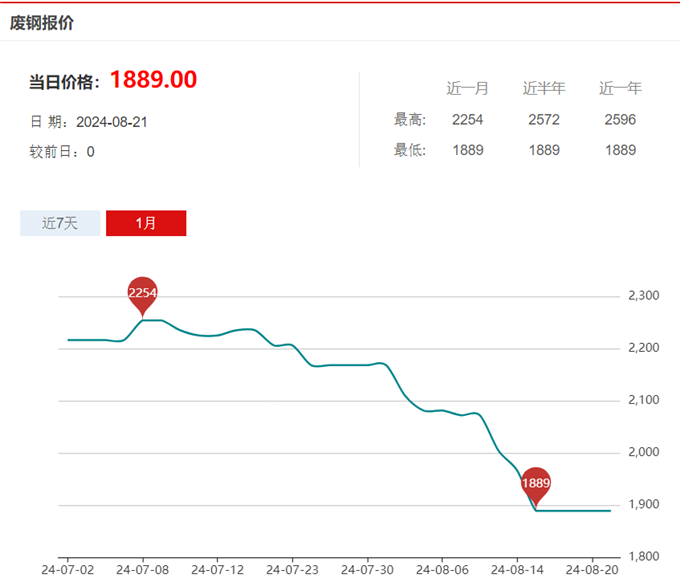Click the 24-07-08 x-axis date label
Image resolution: width=680 pixels, height=578 pixels.
click(143, 569)
